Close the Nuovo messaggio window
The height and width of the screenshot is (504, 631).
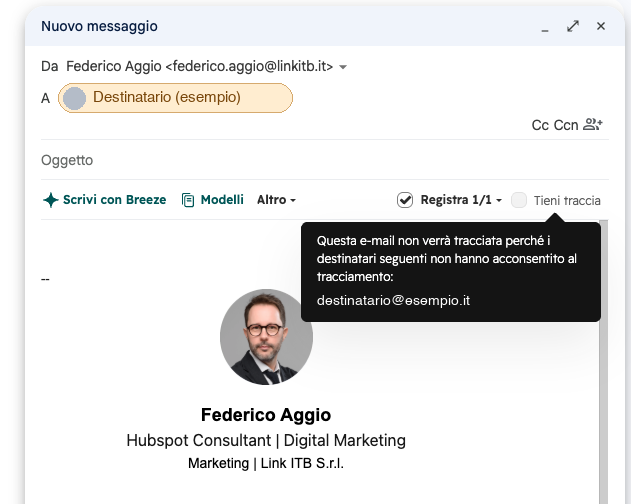coord(601,26)
